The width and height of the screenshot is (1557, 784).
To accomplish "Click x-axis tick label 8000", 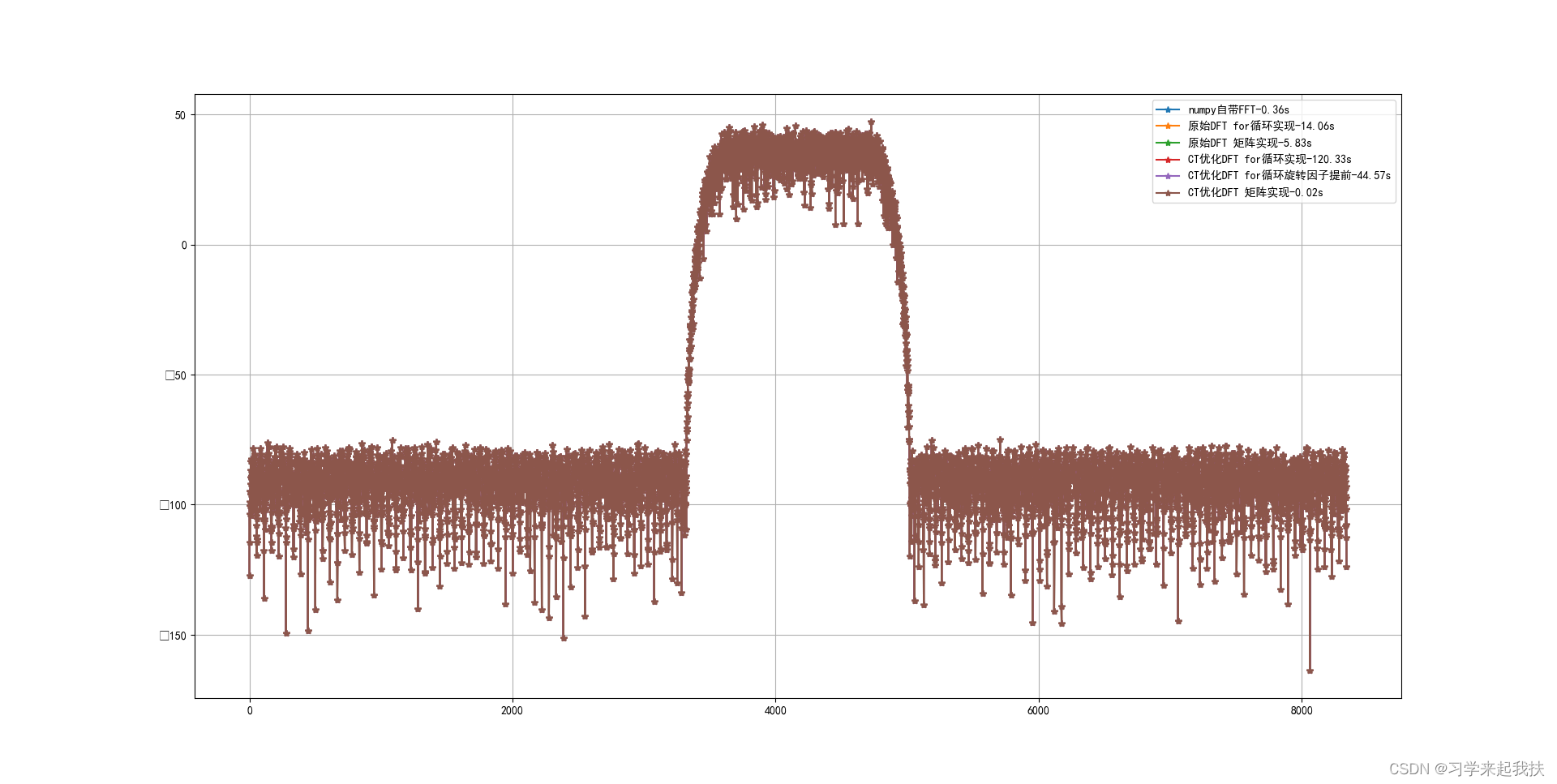I will 1302,711.
